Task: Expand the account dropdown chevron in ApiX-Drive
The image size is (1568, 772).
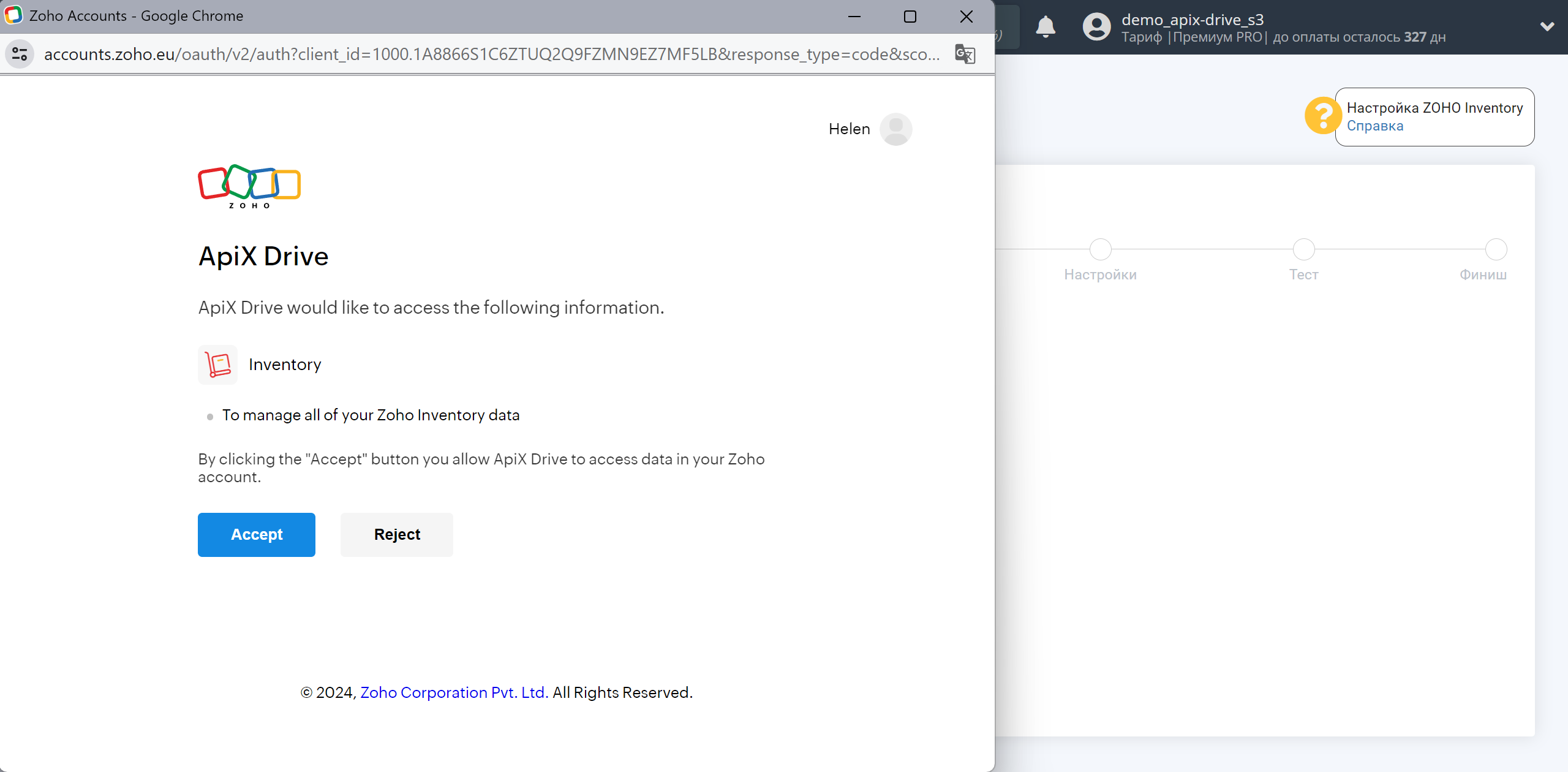Action: point(1547,26)
